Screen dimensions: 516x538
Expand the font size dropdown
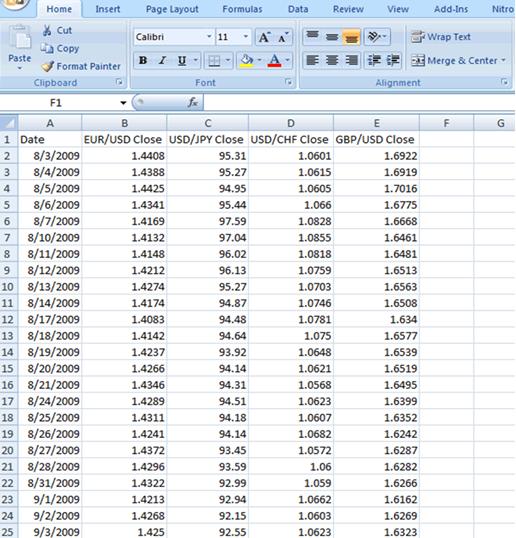[x=246, y=36]
